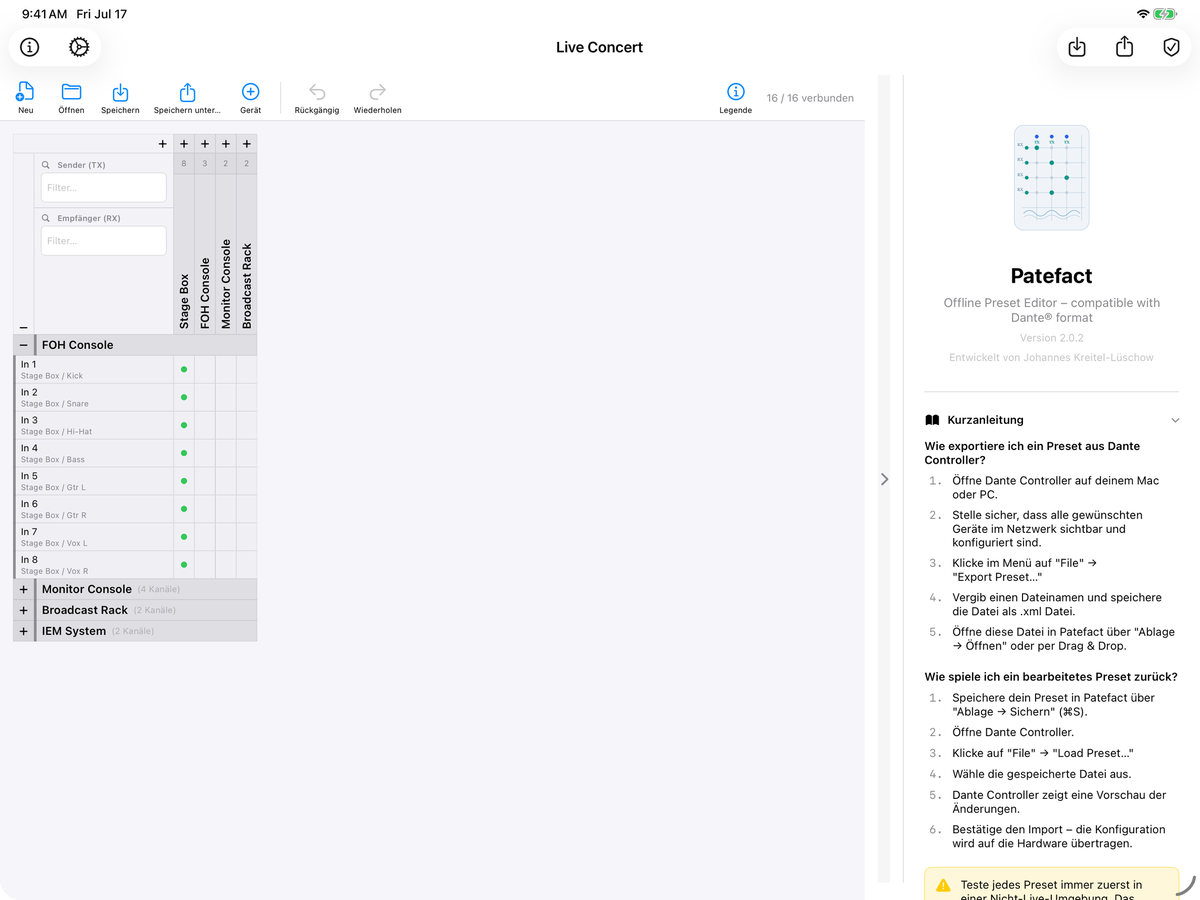Click FOH Console vertical column header
Screen dimensions: 1200x900
(205, 293)
